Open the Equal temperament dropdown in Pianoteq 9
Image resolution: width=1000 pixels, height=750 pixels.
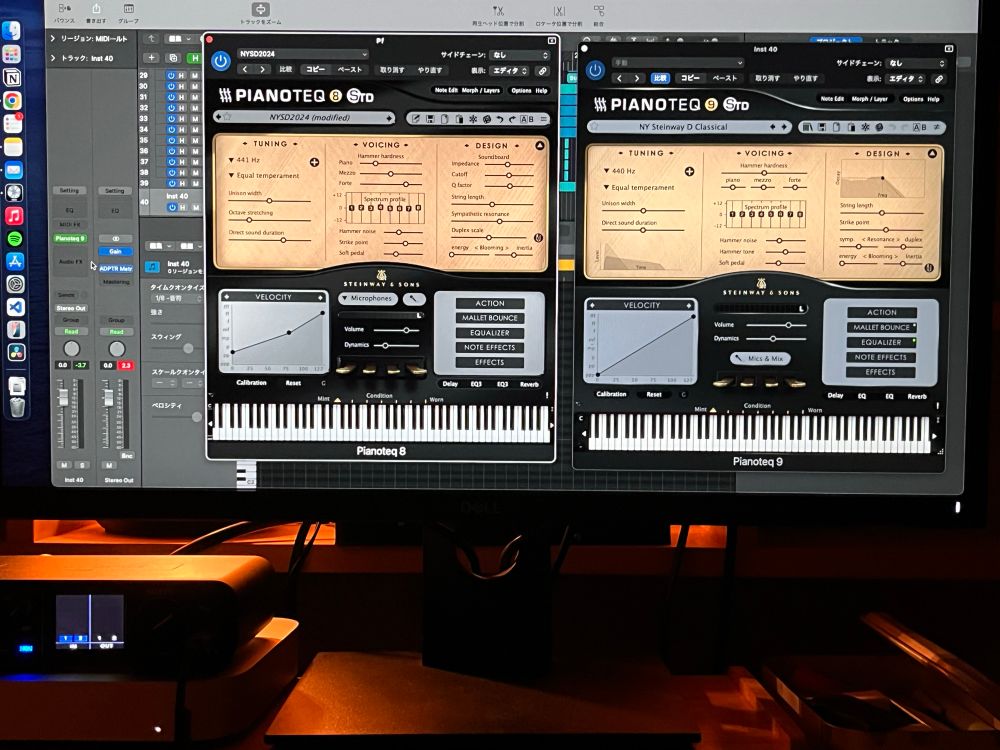[638, 188]
